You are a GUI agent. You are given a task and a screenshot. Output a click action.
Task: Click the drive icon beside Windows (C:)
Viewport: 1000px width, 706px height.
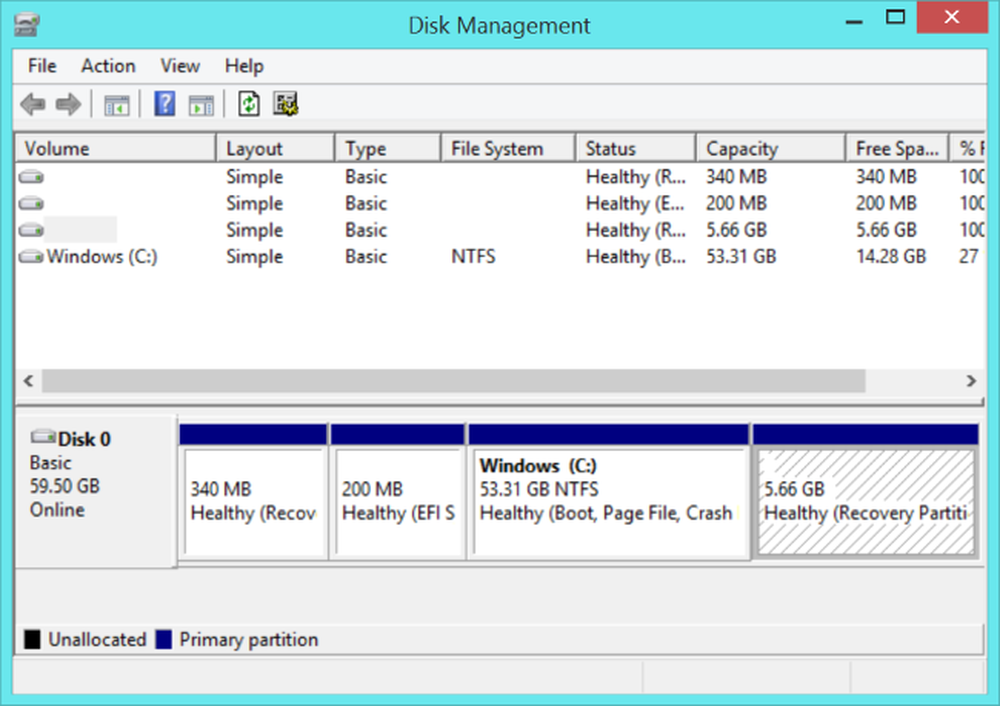point(31,256)
